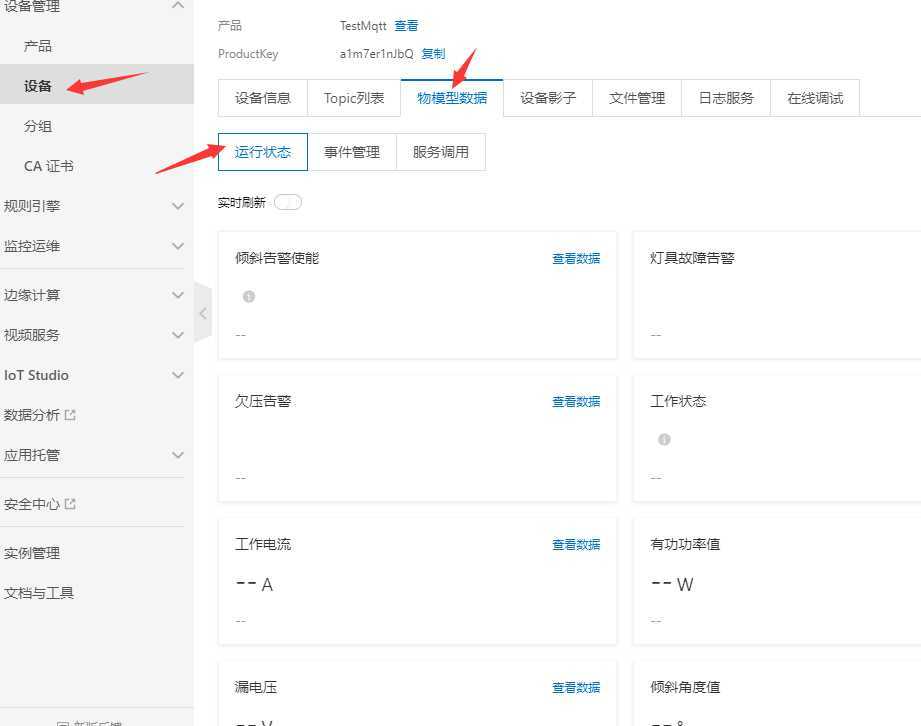Open 安全中心 in the sidebar
Screen dimensions: 921x726
[32, 504]
